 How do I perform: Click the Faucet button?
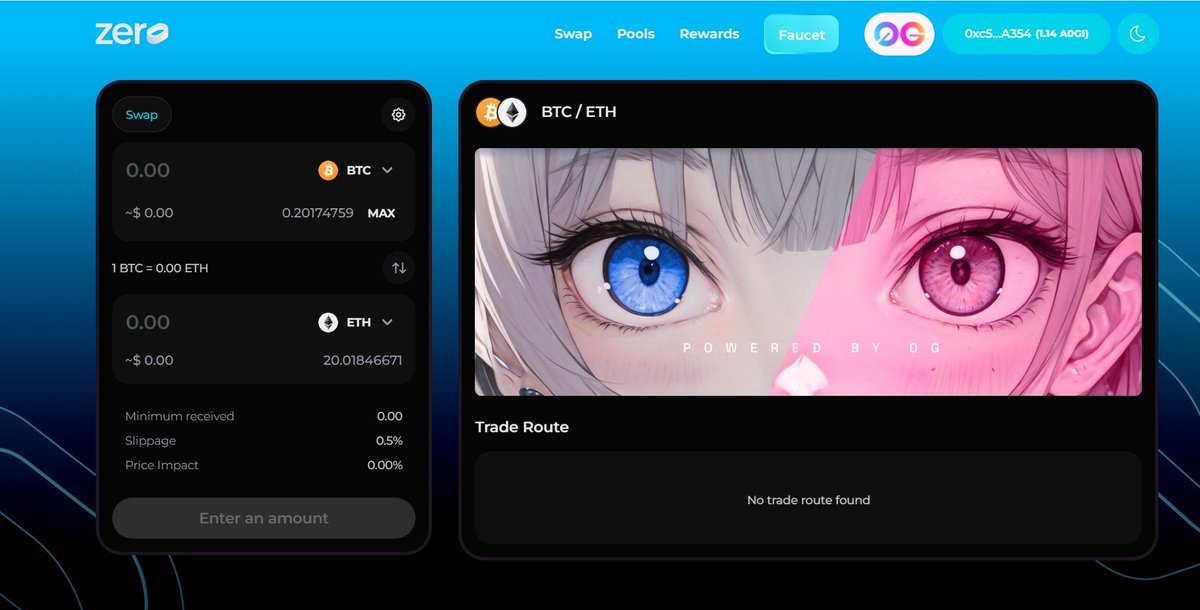coord(800,33)
